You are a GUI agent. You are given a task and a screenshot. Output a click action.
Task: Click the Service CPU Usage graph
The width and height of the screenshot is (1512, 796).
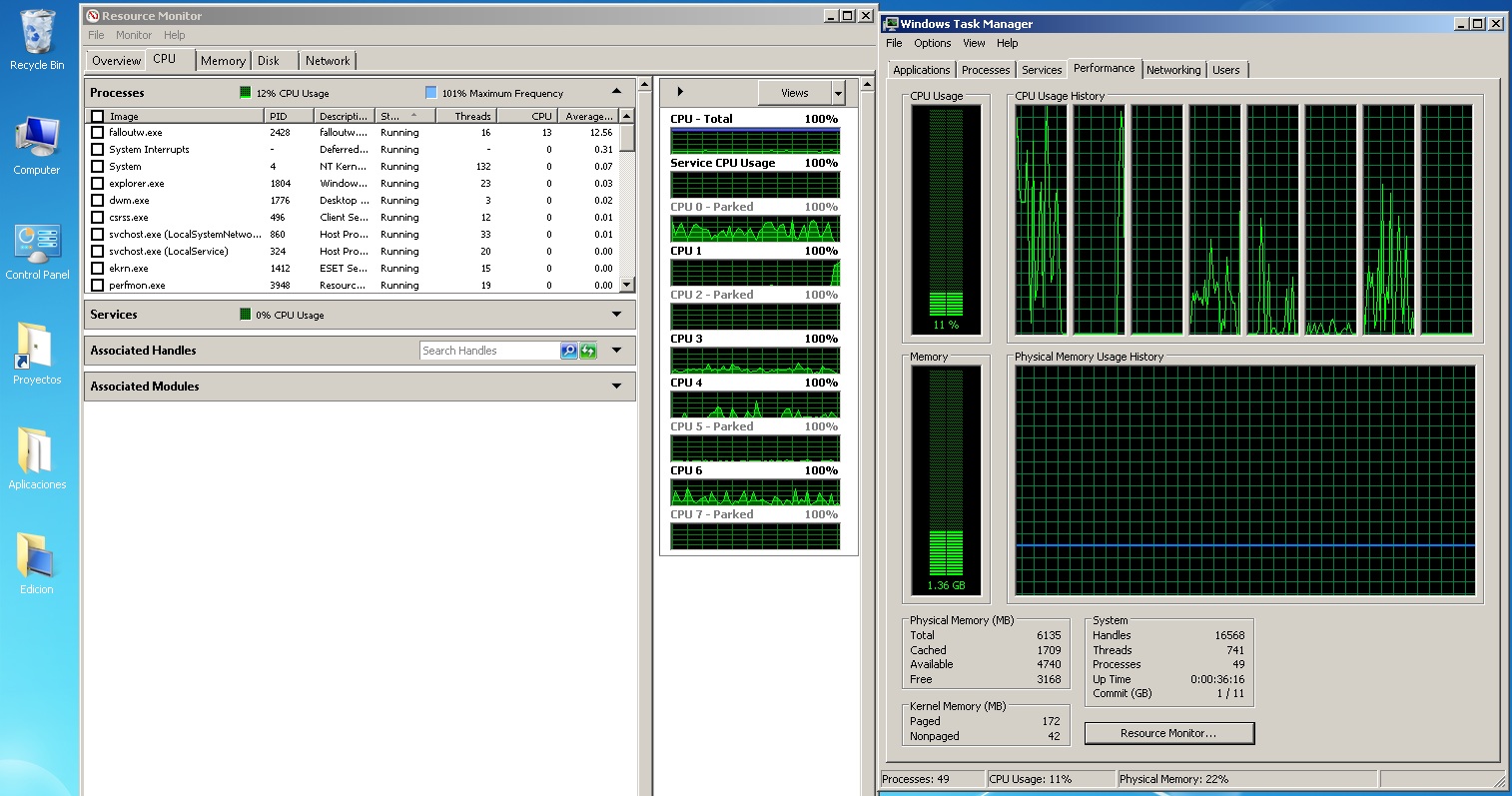[755, 185]
